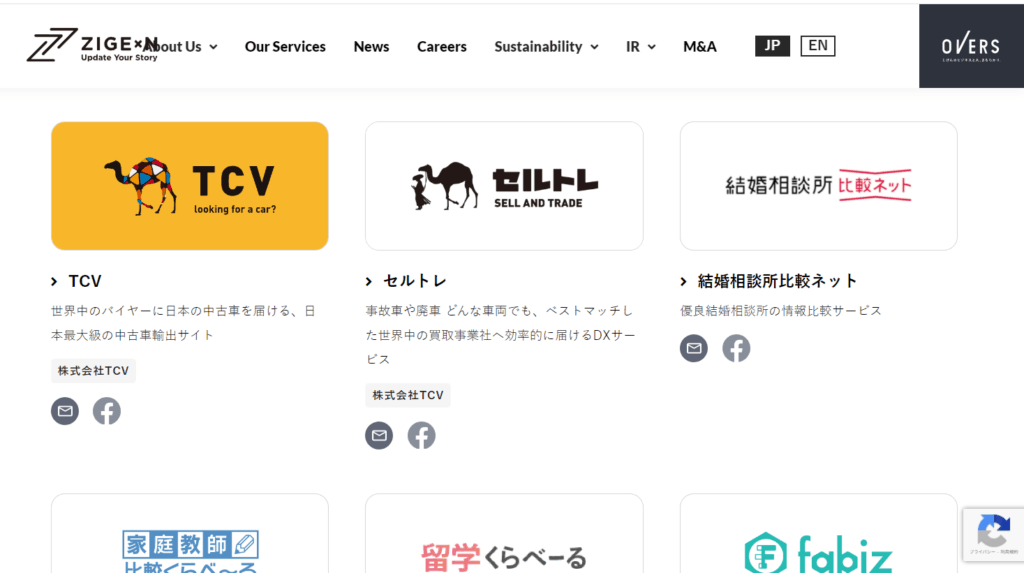
Task: Expand the Sustainability dropdown menu
Action: (546, 47)
